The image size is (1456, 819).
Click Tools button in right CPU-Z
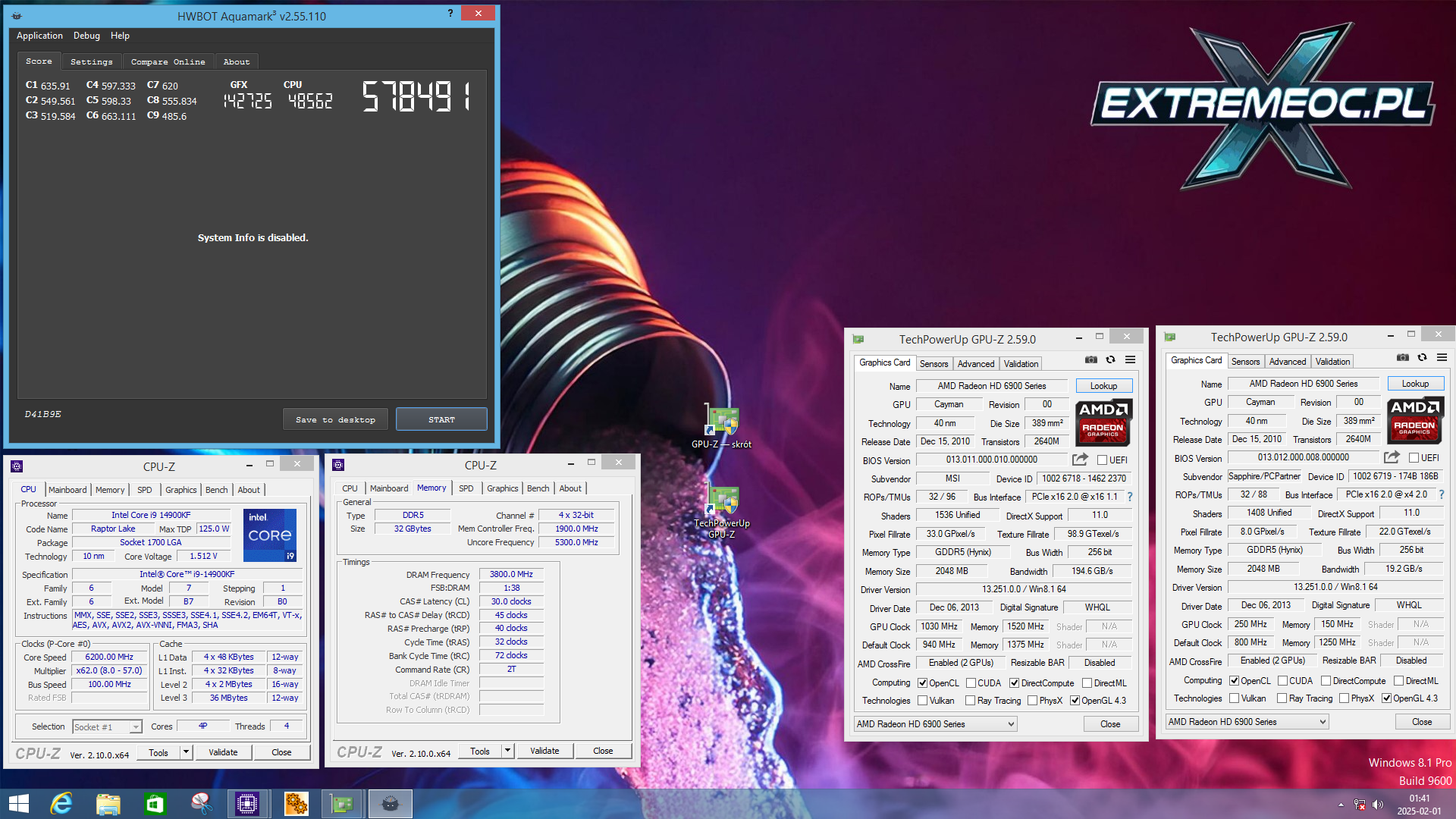[480, 751]
